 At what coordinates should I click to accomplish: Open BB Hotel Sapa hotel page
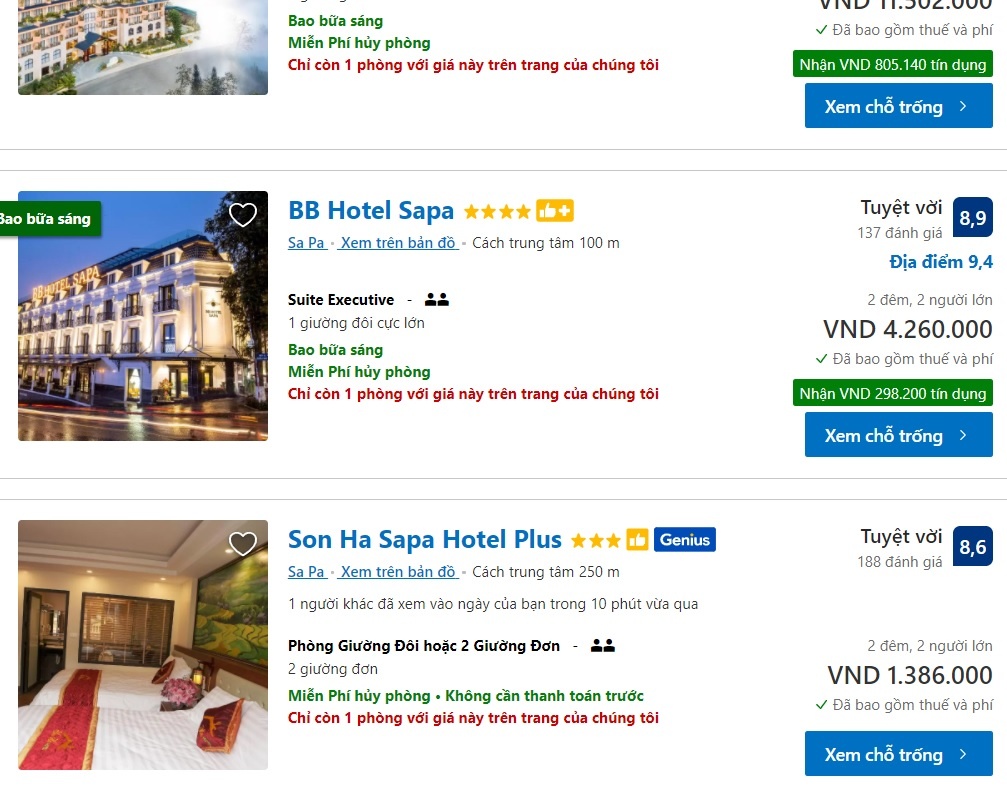pos(371,211)
